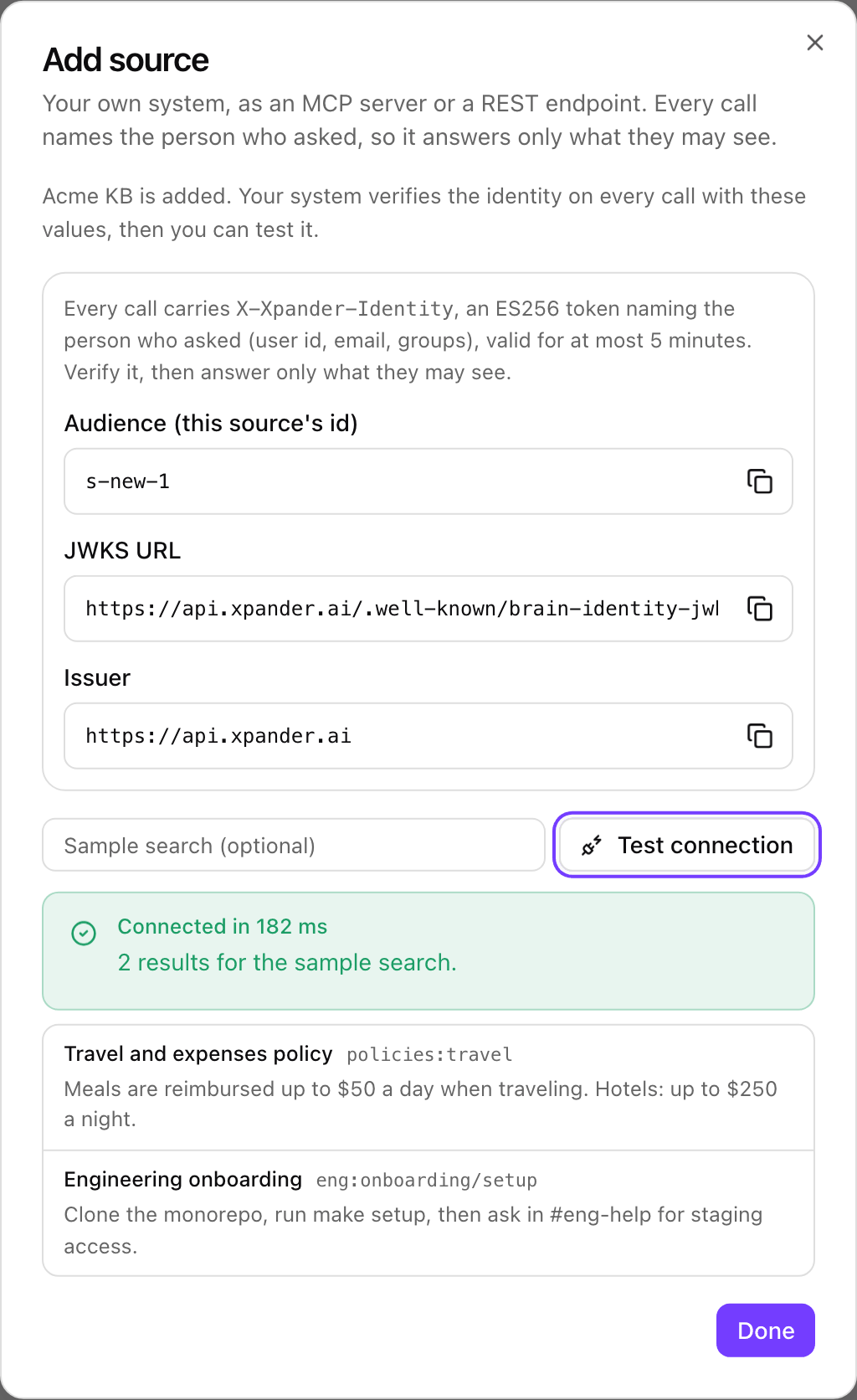Select the JWKS URL text field

428,609
